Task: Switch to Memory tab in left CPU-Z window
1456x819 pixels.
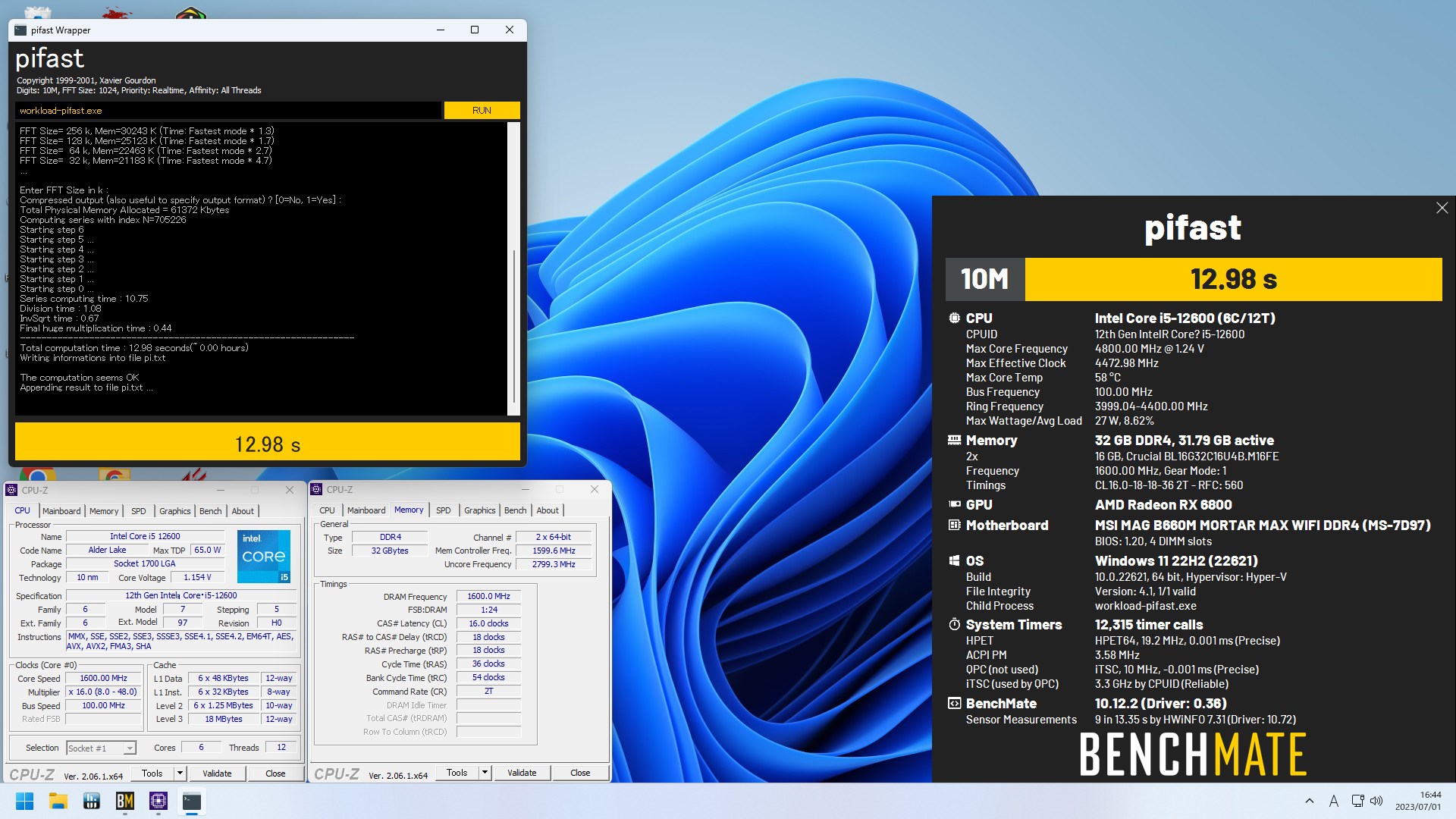Action: pyautogui.click(x=104, y=511)
